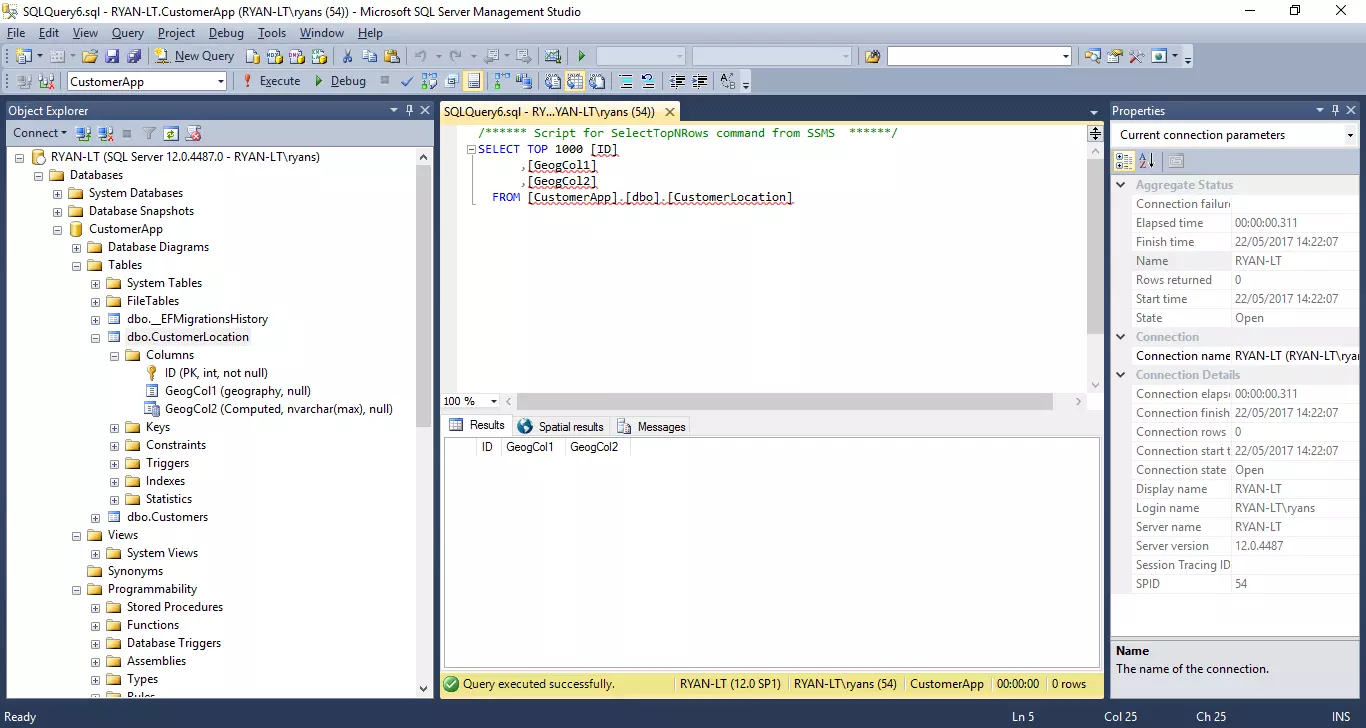Expand the Keys folder in tree
The width and height of the screenshot is (1366, 728).
click(114, 427)
